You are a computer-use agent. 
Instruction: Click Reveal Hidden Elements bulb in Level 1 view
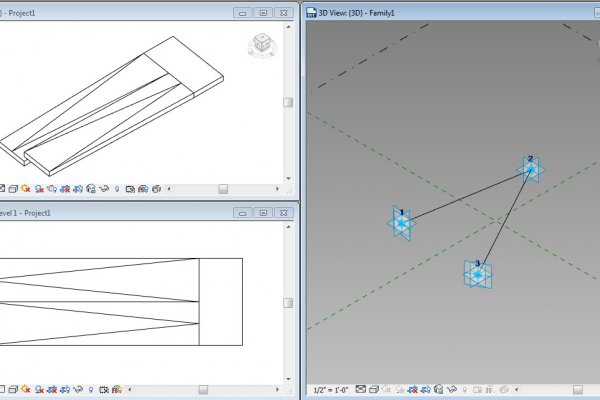coord(91,388)
